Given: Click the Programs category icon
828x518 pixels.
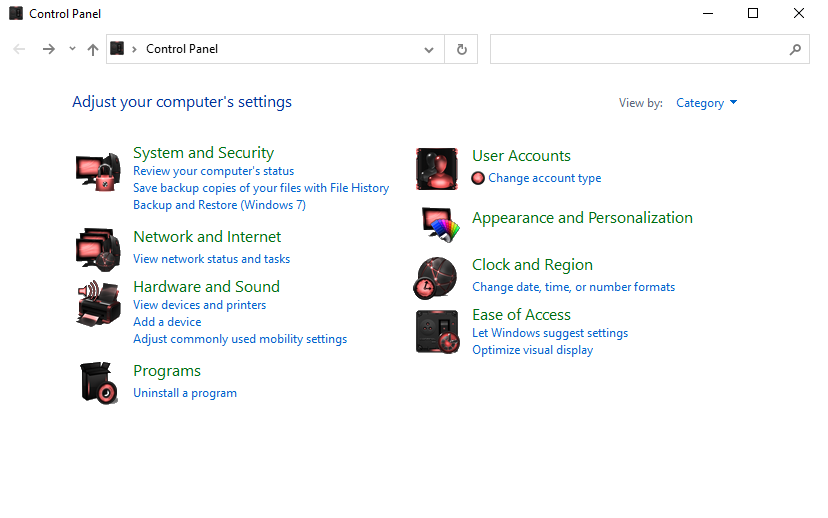Looking at the screenshot, I should click(x=99, y=382).
